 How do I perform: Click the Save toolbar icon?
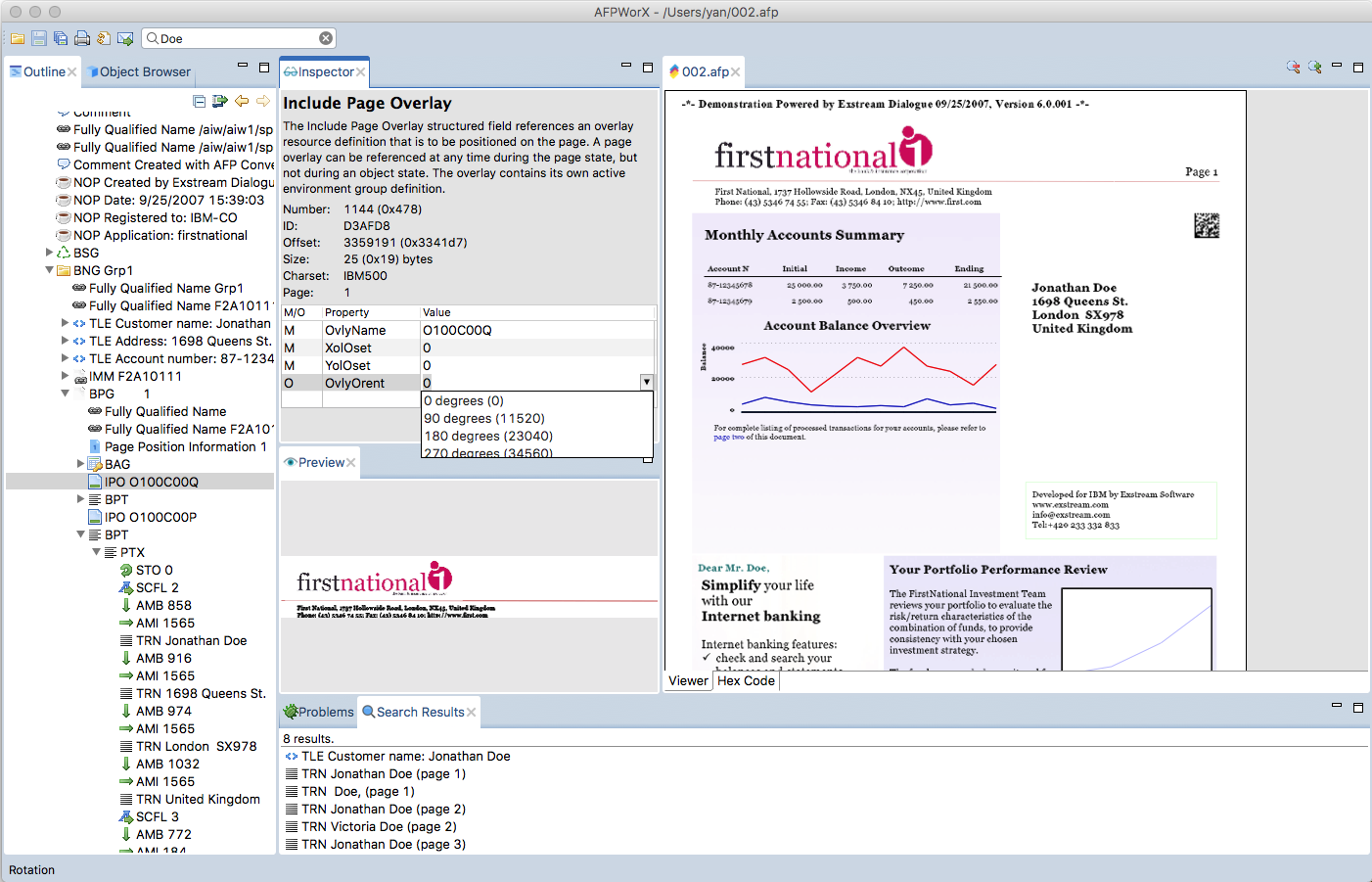[x=39, y=38]
